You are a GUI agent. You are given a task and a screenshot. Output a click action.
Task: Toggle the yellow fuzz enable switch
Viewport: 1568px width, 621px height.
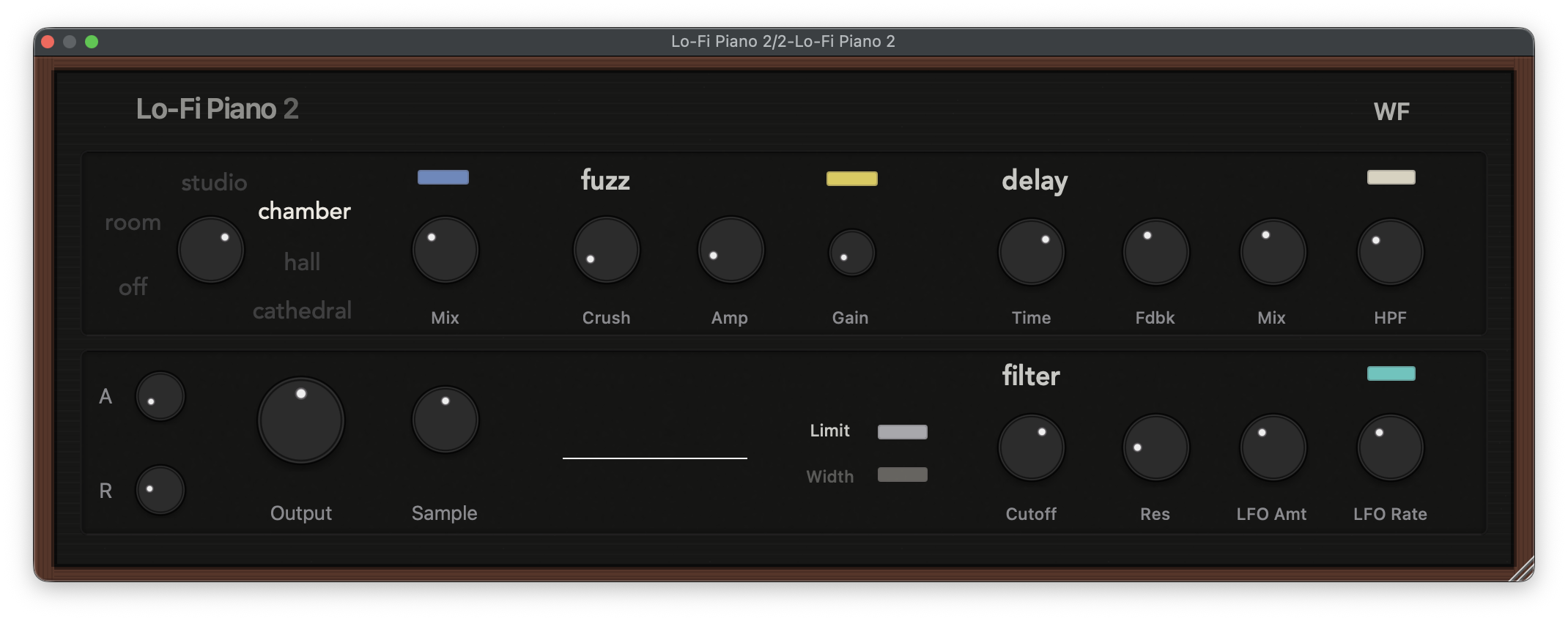[x=852, y=179]
